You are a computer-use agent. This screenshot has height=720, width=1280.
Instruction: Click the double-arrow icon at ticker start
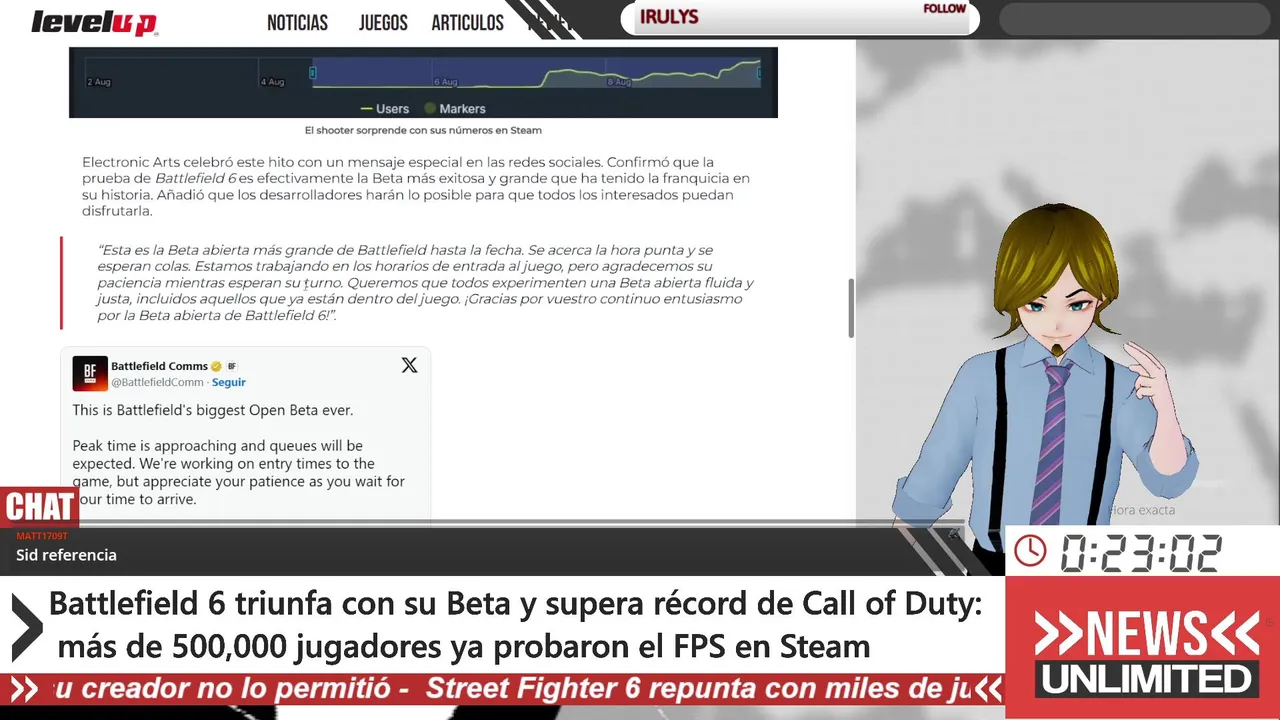[x=24, y=689]
